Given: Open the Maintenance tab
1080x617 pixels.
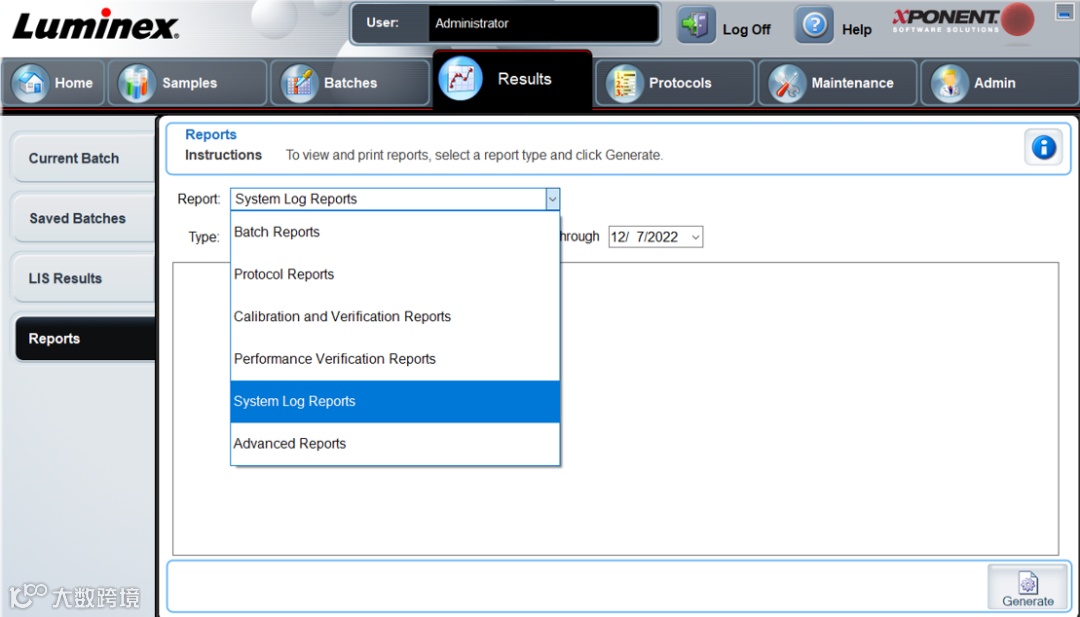Looking at the screenshot, I should tap(838, 83).
